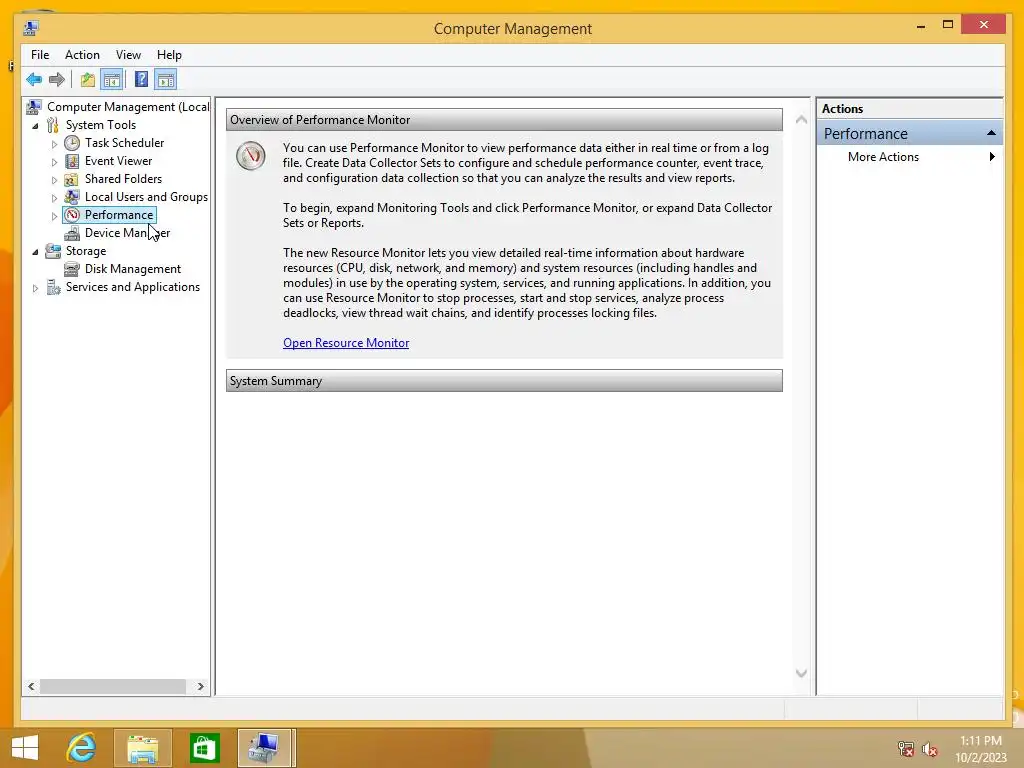
Task: Click the Shared Folders icon
Action: point(72,179)
